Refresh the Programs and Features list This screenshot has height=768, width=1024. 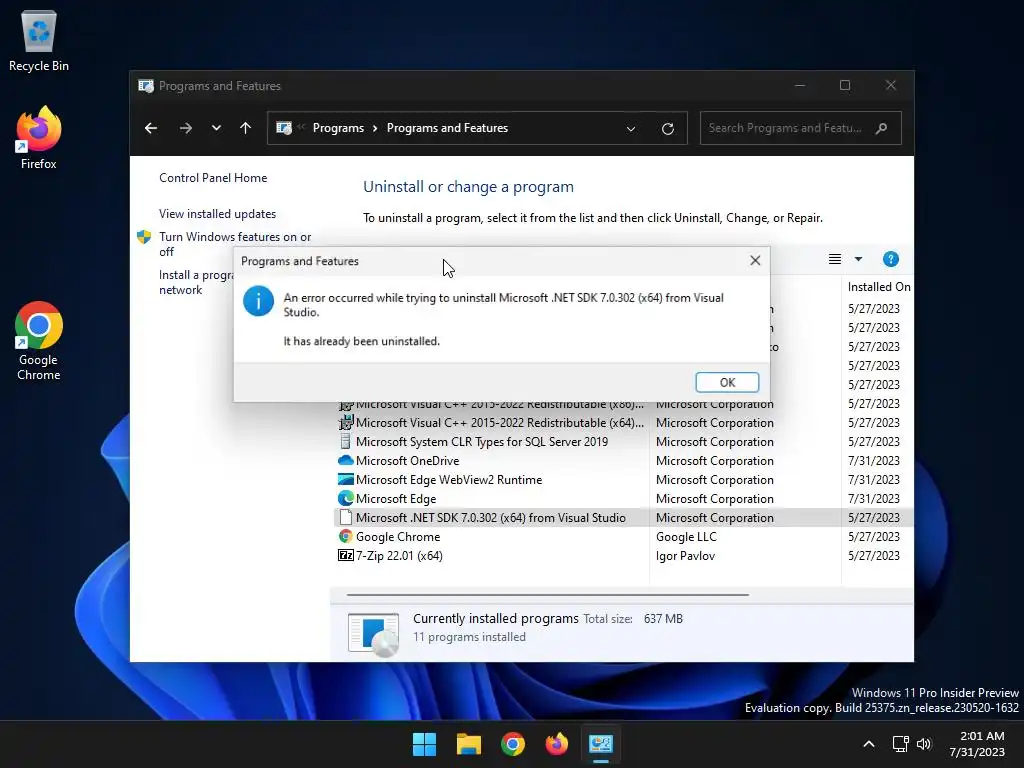[667, 129]
